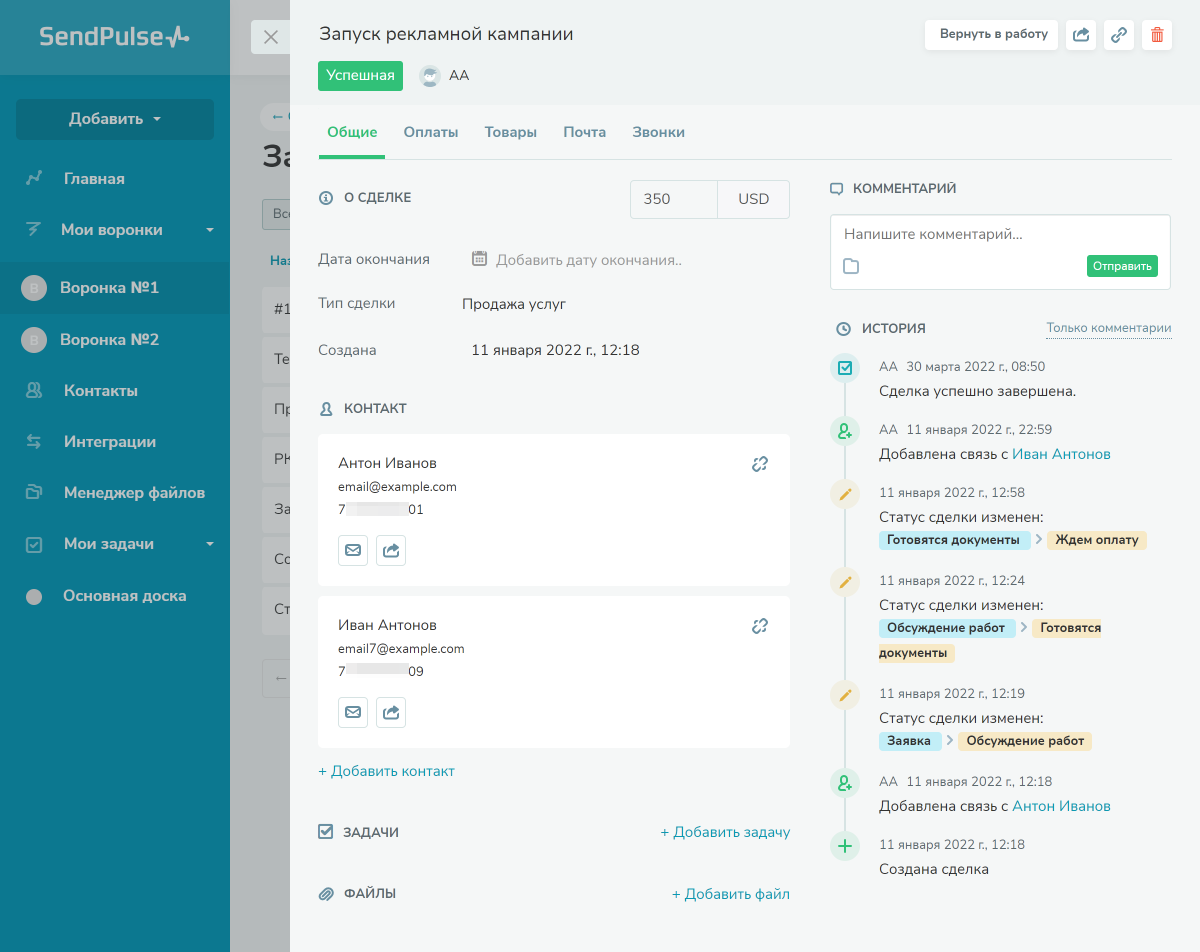The width and height of the screenshot is (1200, 952).
Task: Click the Контакты sidebar icon
Action: (x=34, y=391)
